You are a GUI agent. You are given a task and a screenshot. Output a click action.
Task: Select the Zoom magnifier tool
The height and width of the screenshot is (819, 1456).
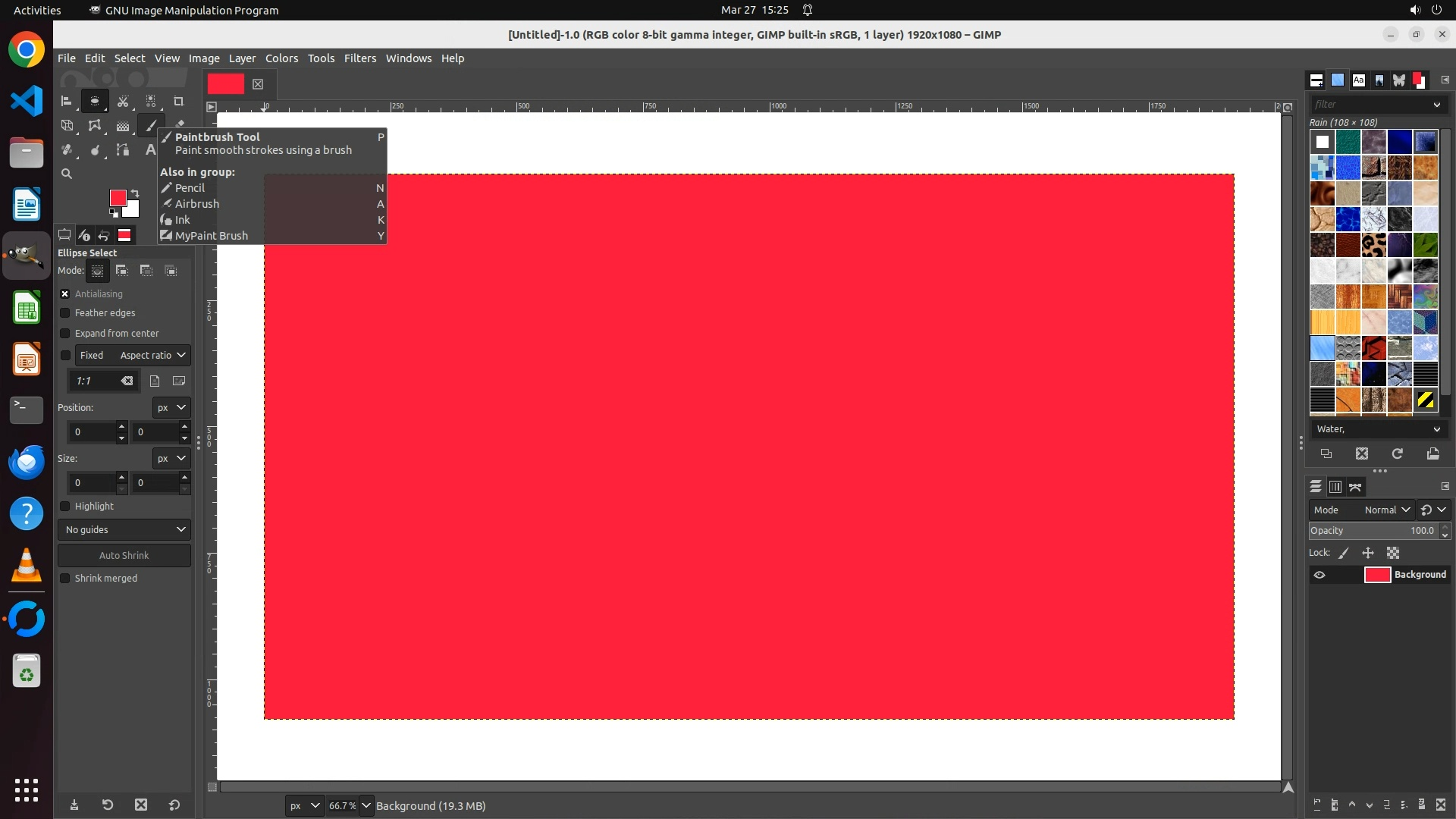click(67, 174)
